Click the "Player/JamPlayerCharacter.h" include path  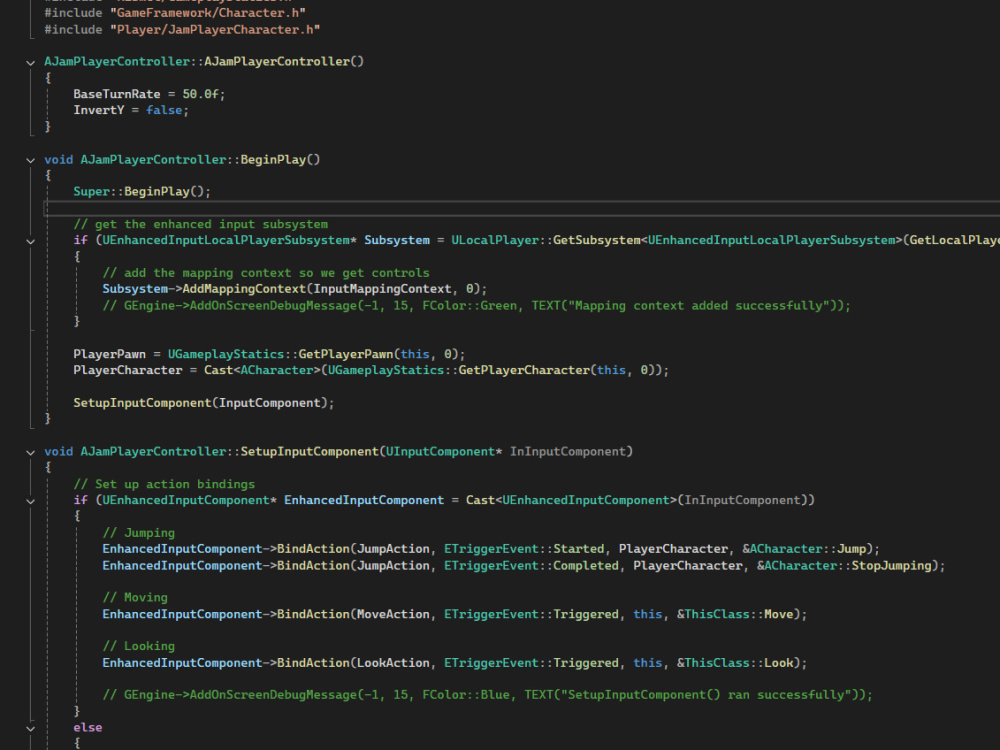coord(214,29)
